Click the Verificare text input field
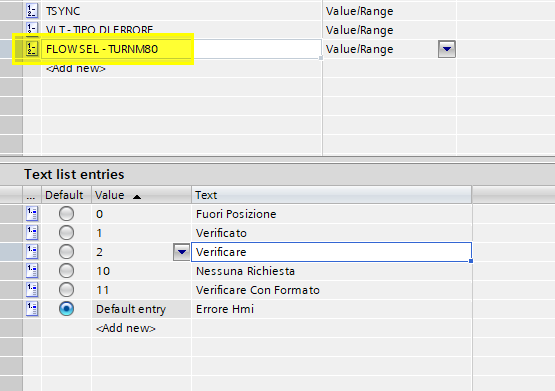Screen dimensions: 555x391 coord(331,252)
